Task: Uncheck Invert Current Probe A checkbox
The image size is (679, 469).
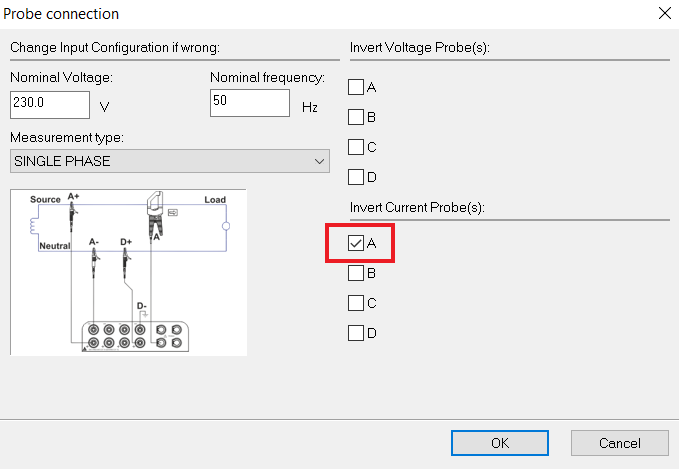Action: tap(356, 243)
